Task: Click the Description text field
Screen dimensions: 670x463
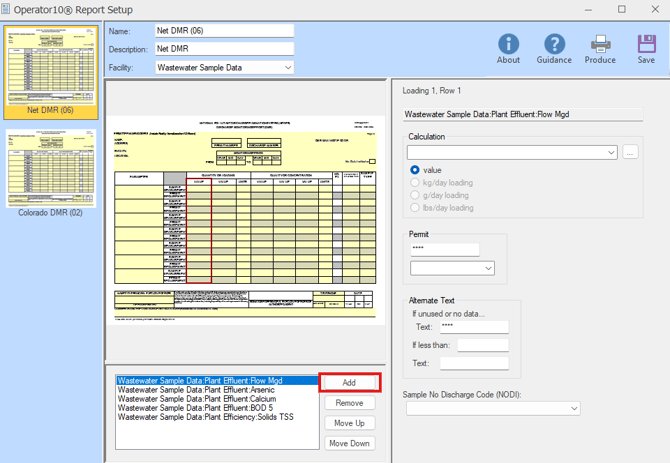Action: (224, 49)
